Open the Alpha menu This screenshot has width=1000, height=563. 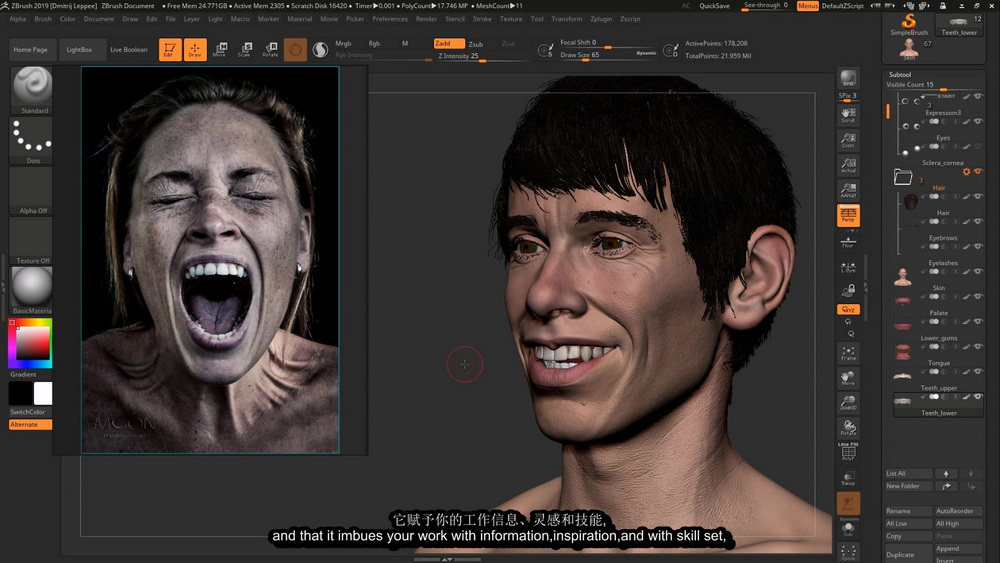(17, 19)
